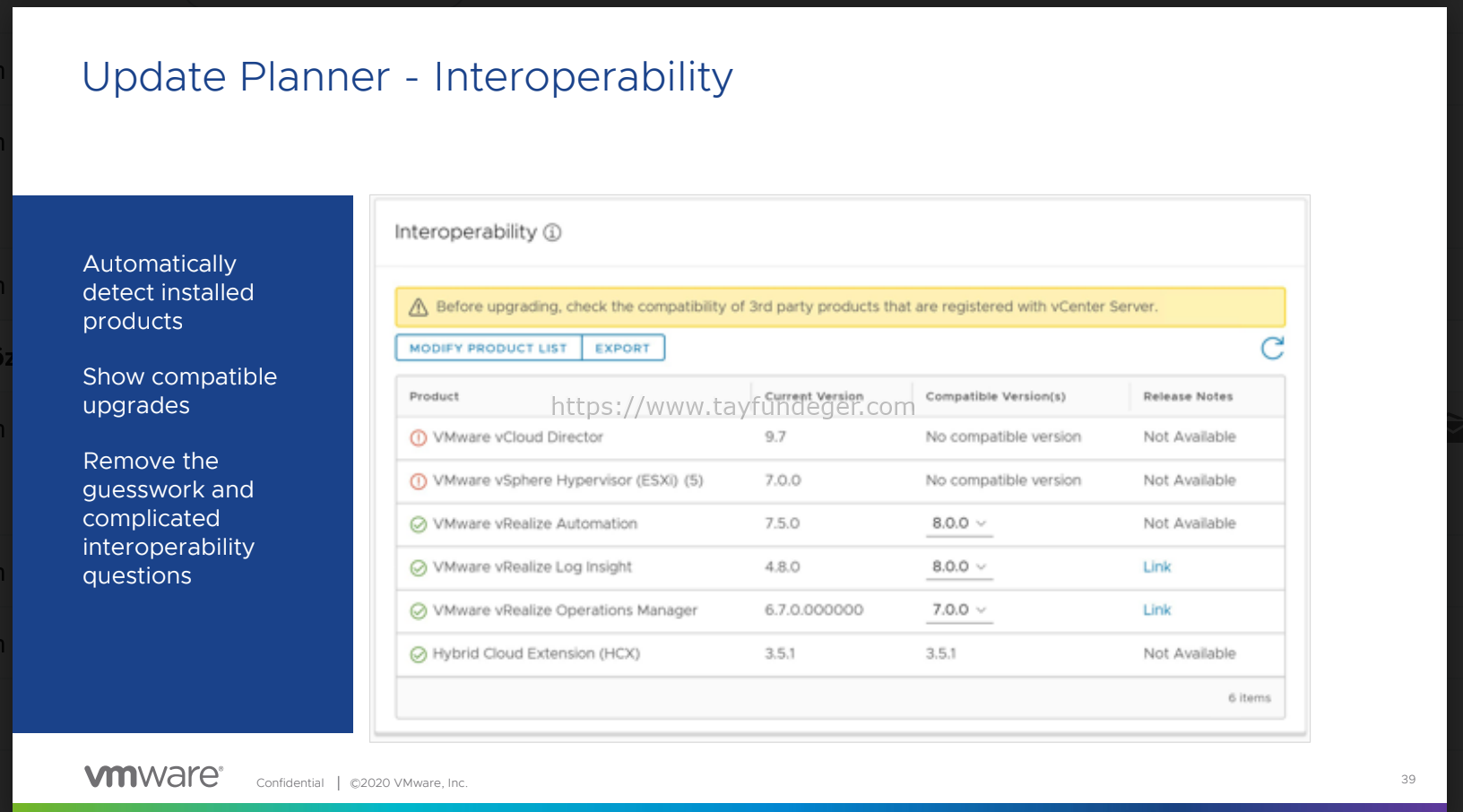Click the green check beside vRealize Operations Manager
1463x812 pixels.
418,611
